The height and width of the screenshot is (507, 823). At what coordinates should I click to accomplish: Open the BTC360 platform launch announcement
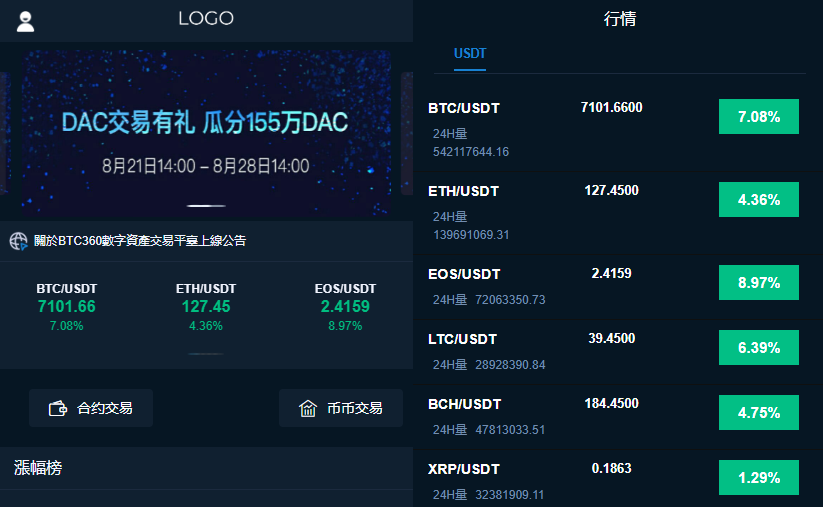140,241
